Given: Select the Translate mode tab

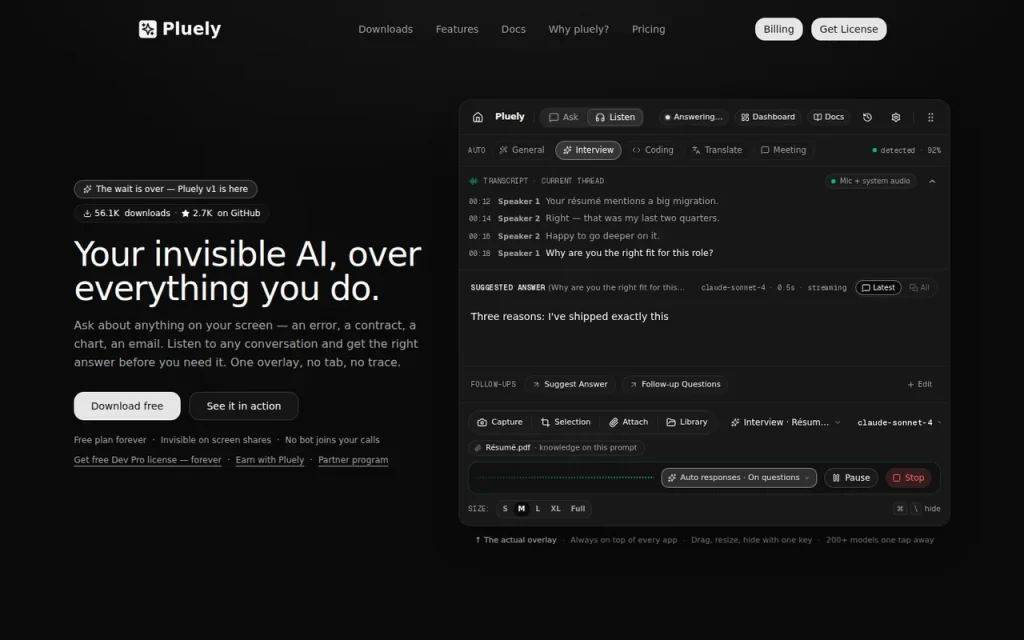Looking at the screenshot, I should (716, 150).
